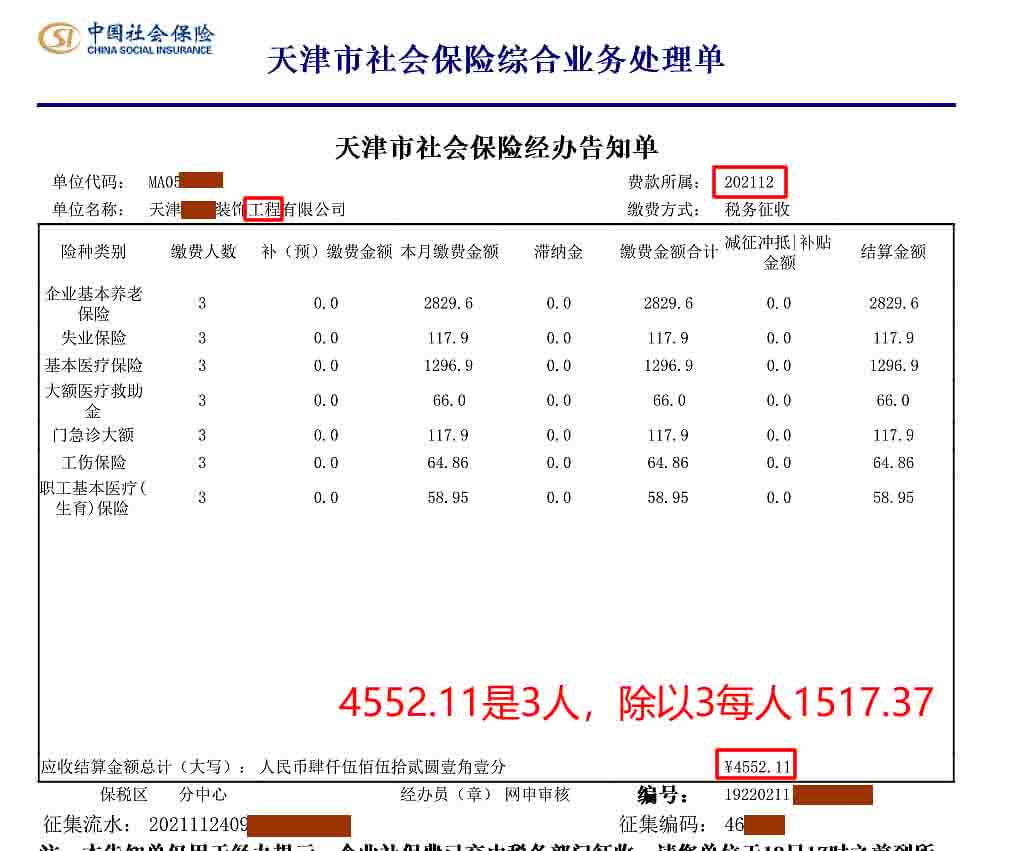Click the 滞纳金 column header
Screen dimensions: 1009x851
559,252
